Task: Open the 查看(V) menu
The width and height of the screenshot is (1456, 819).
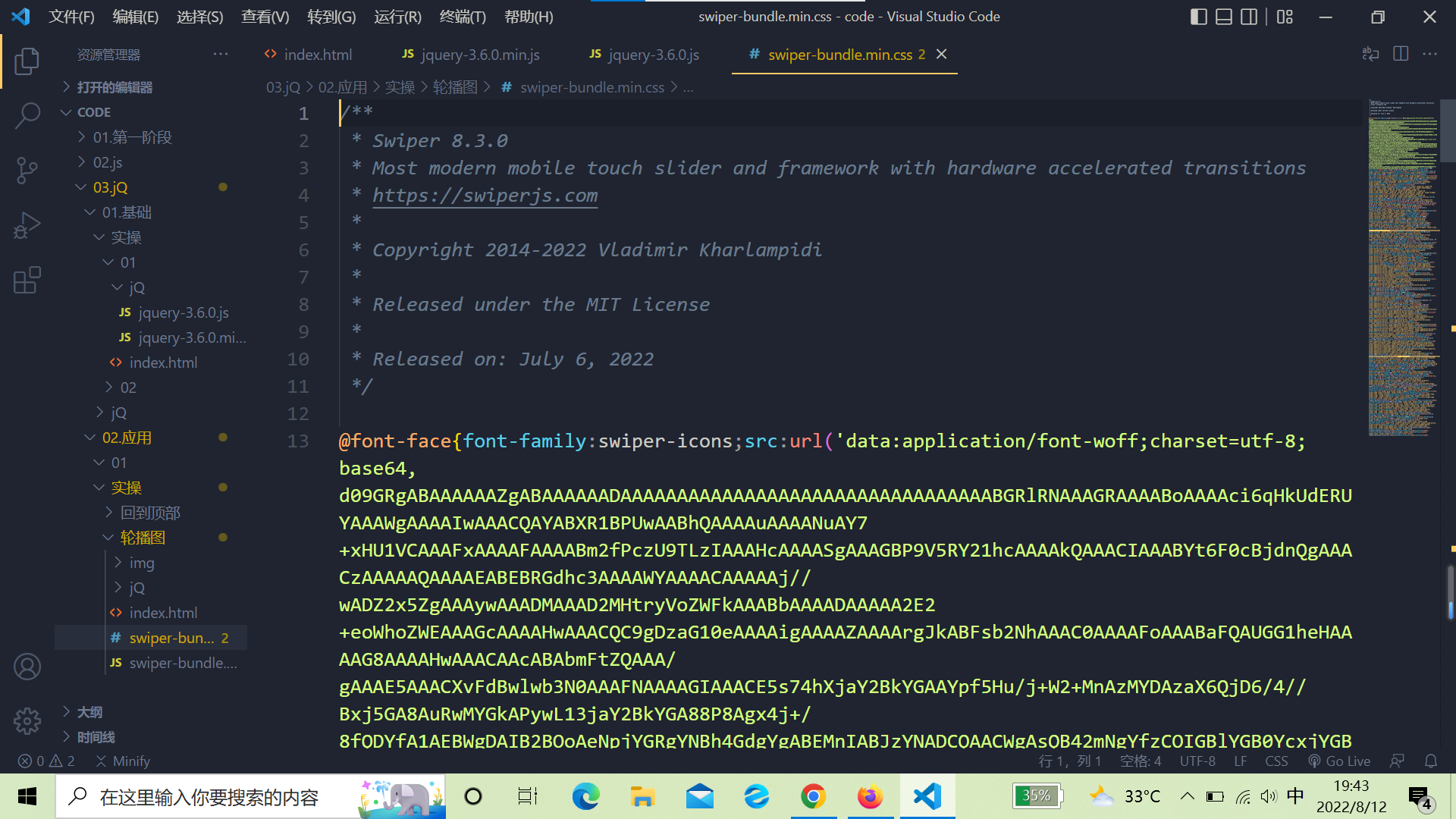Action: pos(265,17)
